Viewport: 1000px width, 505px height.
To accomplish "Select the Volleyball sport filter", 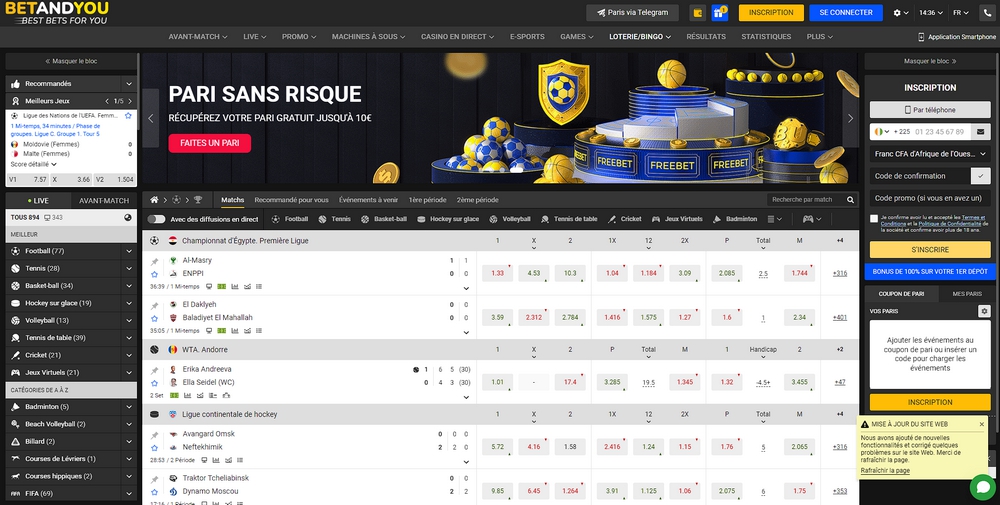I will [x=510, y=219].
